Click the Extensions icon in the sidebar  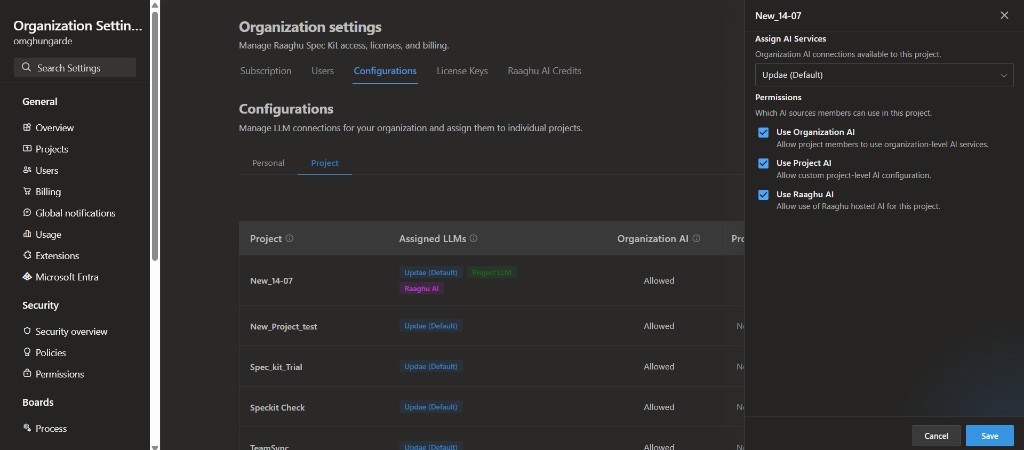[x=27, y=255]
